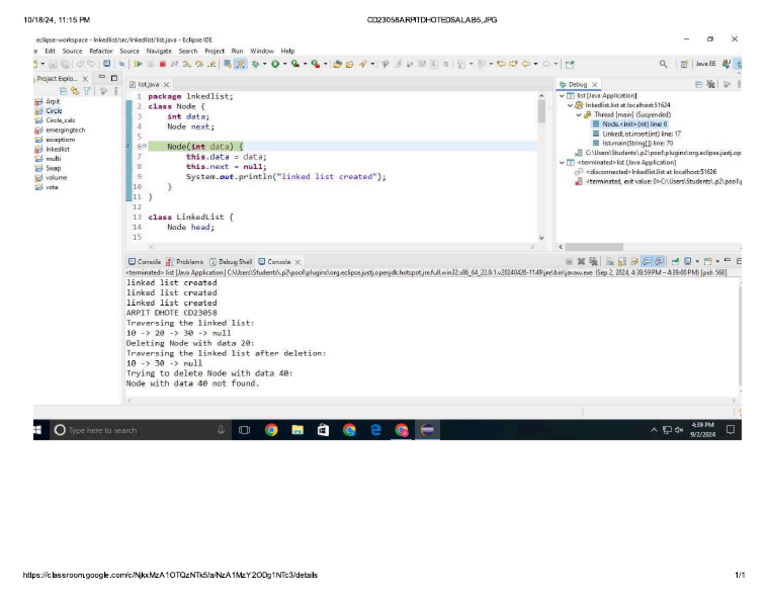Click the Resume debug button
This screenshot has height=594, width=768.
138,64
